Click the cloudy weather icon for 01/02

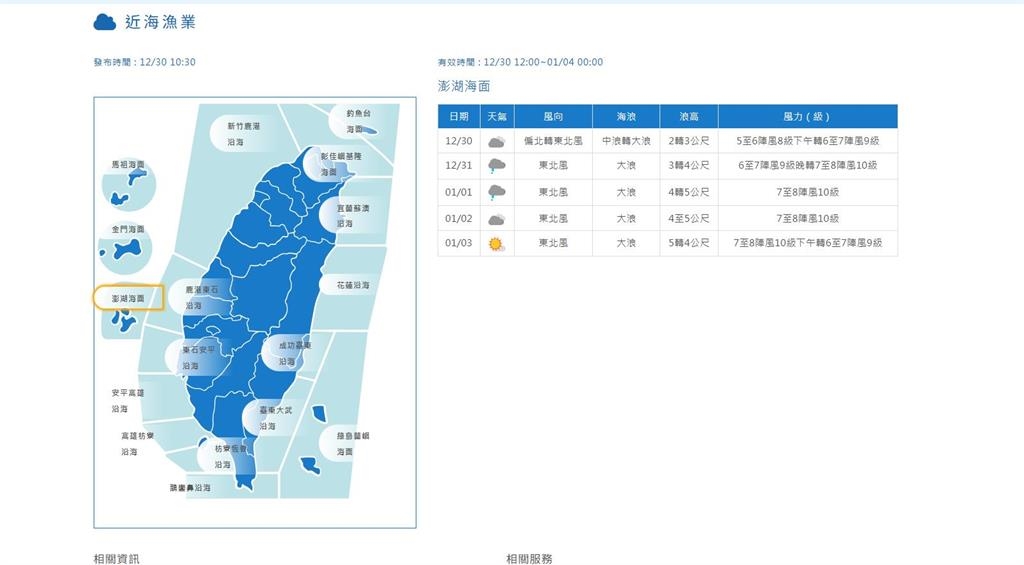[496, 219]
